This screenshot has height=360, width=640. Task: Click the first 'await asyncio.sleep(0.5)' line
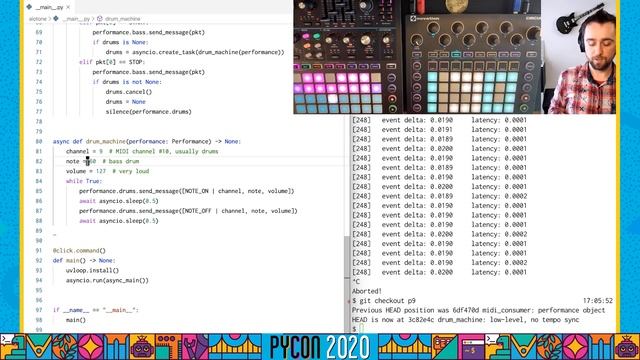[119, 201]
